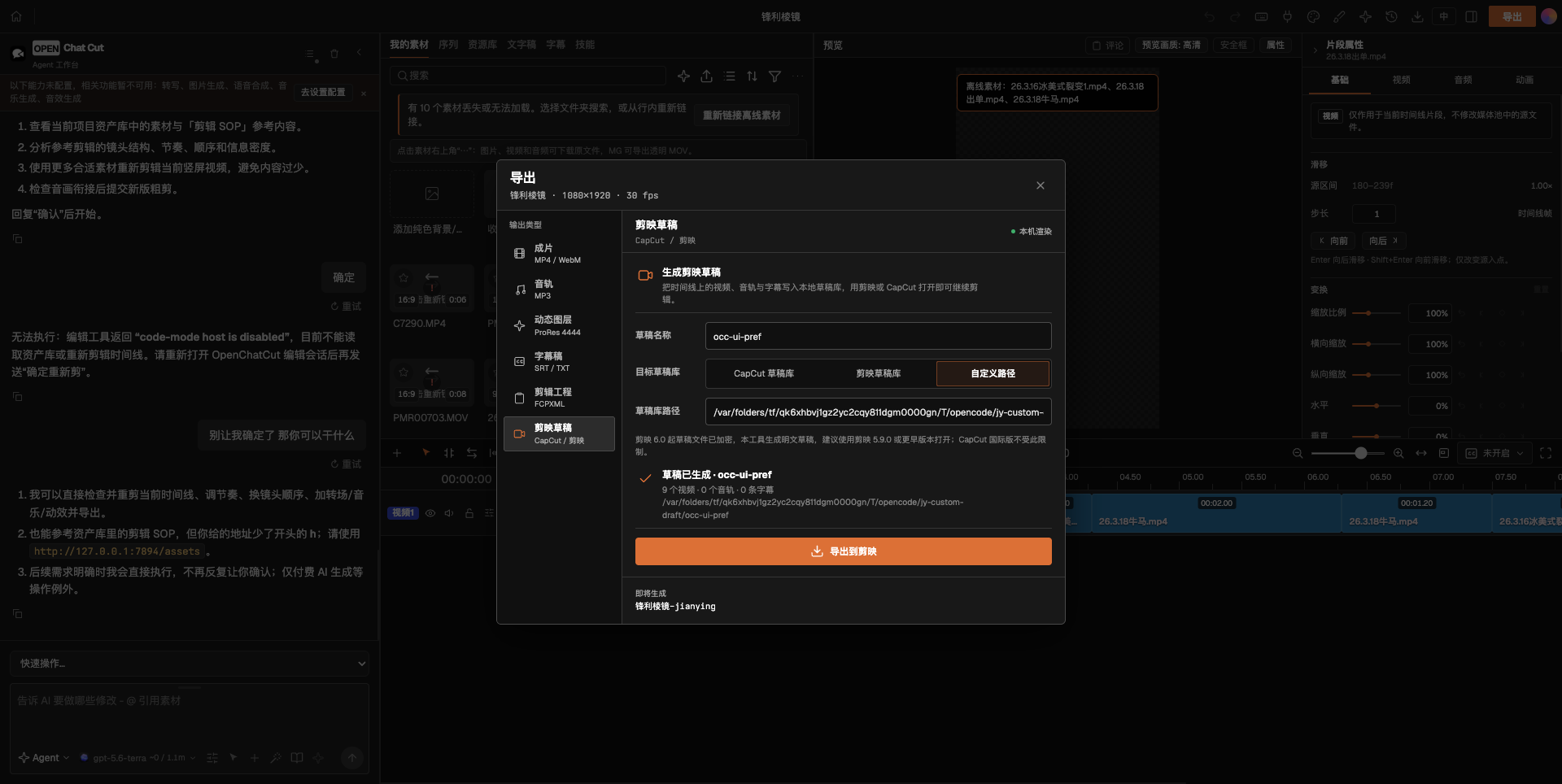Image resolution: width=1562 pixels, height=784 pixels.
Task: Choose 动态图层 ProRes 4444 output type
Action: click(559, 325)
